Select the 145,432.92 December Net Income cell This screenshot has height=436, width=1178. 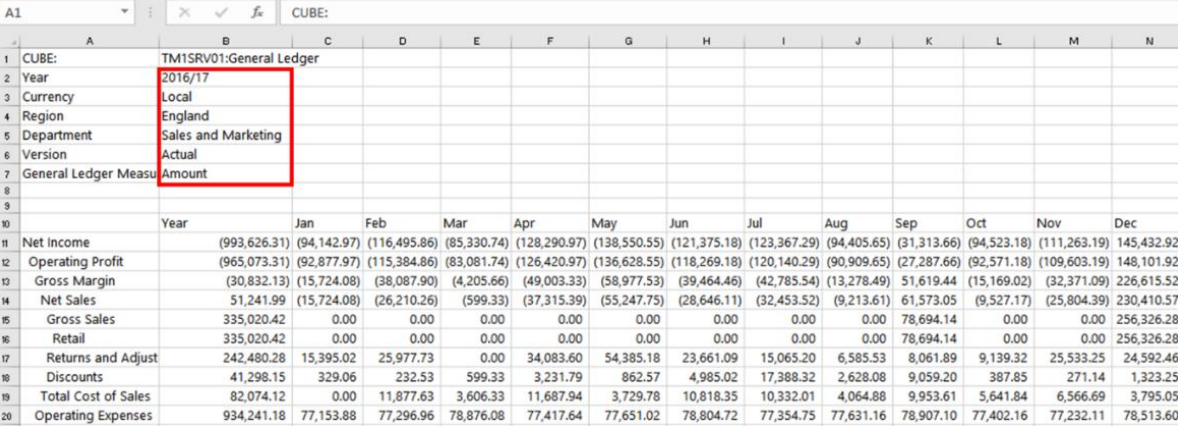click(1145, 243)
